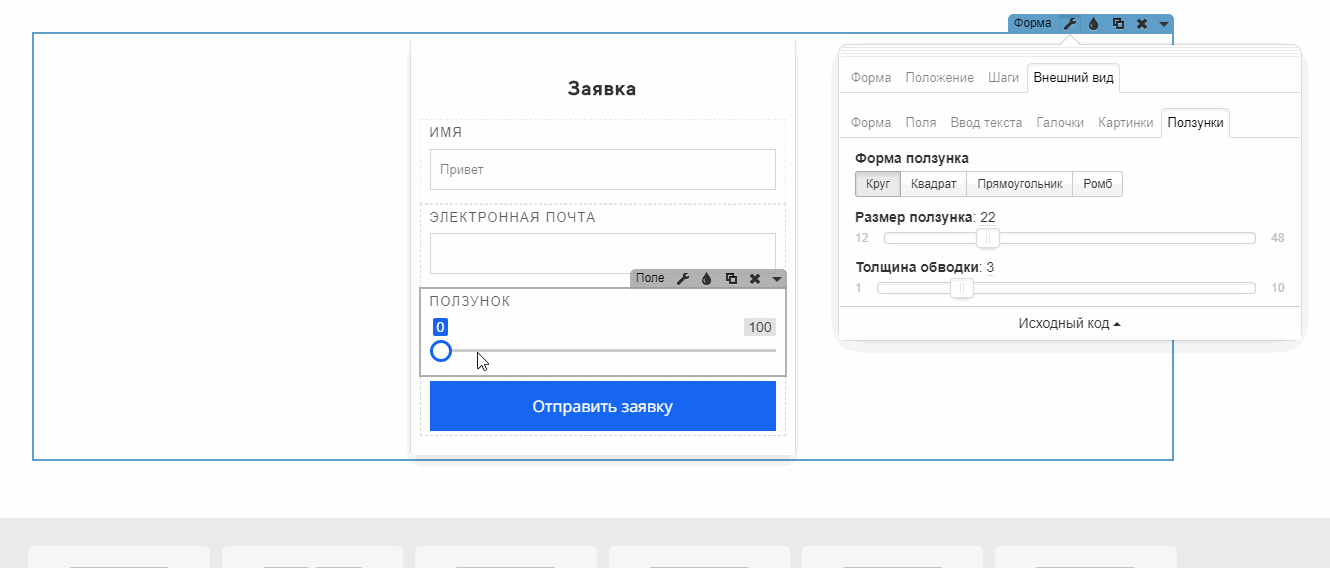The height and width of the screenshot is (568, 1330).
Task: Select the Круг slider shape
Action: click(x=877, y=184)
